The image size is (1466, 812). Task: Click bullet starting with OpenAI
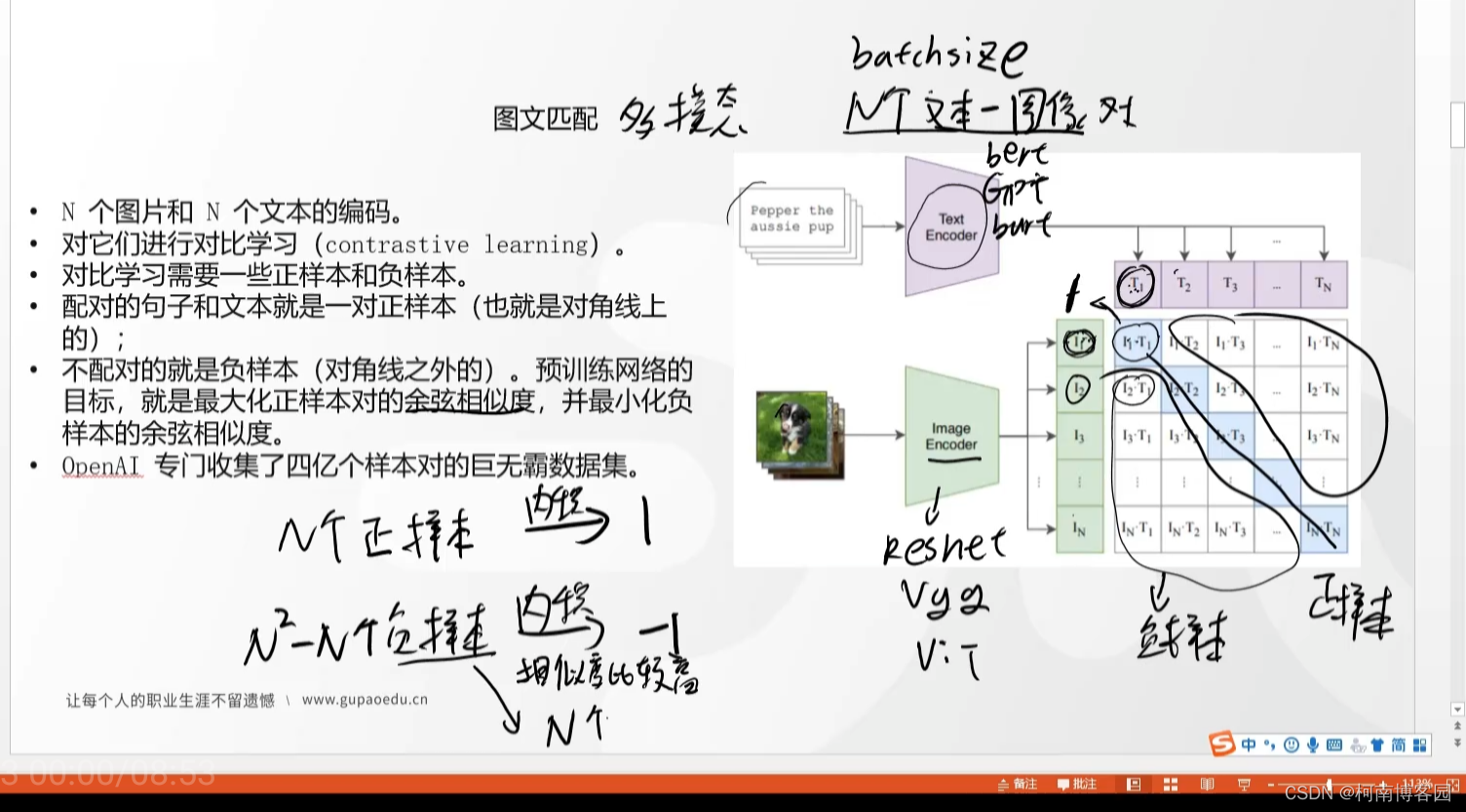point(351,466)
